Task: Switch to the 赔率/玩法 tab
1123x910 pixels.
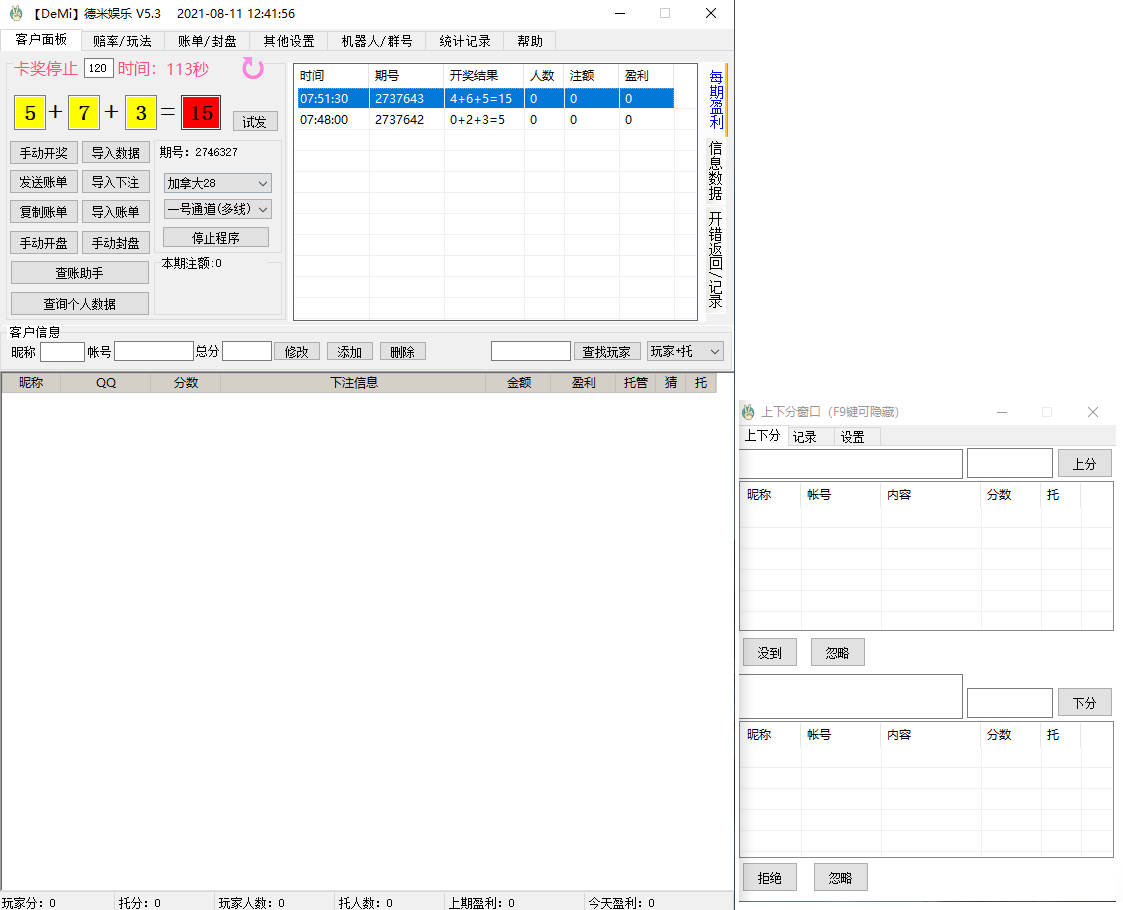Action: click(122, 41)
